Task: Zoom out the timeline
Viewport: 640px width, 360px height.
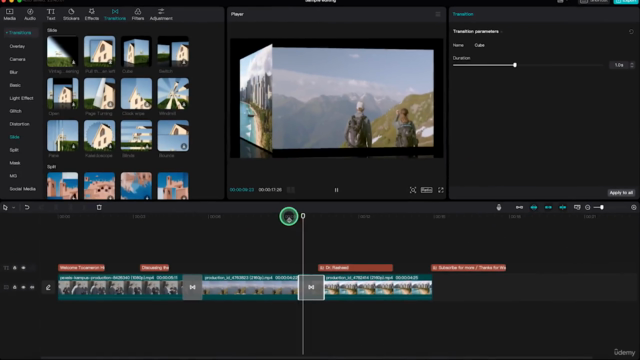Action: click(x=588, y=207)
